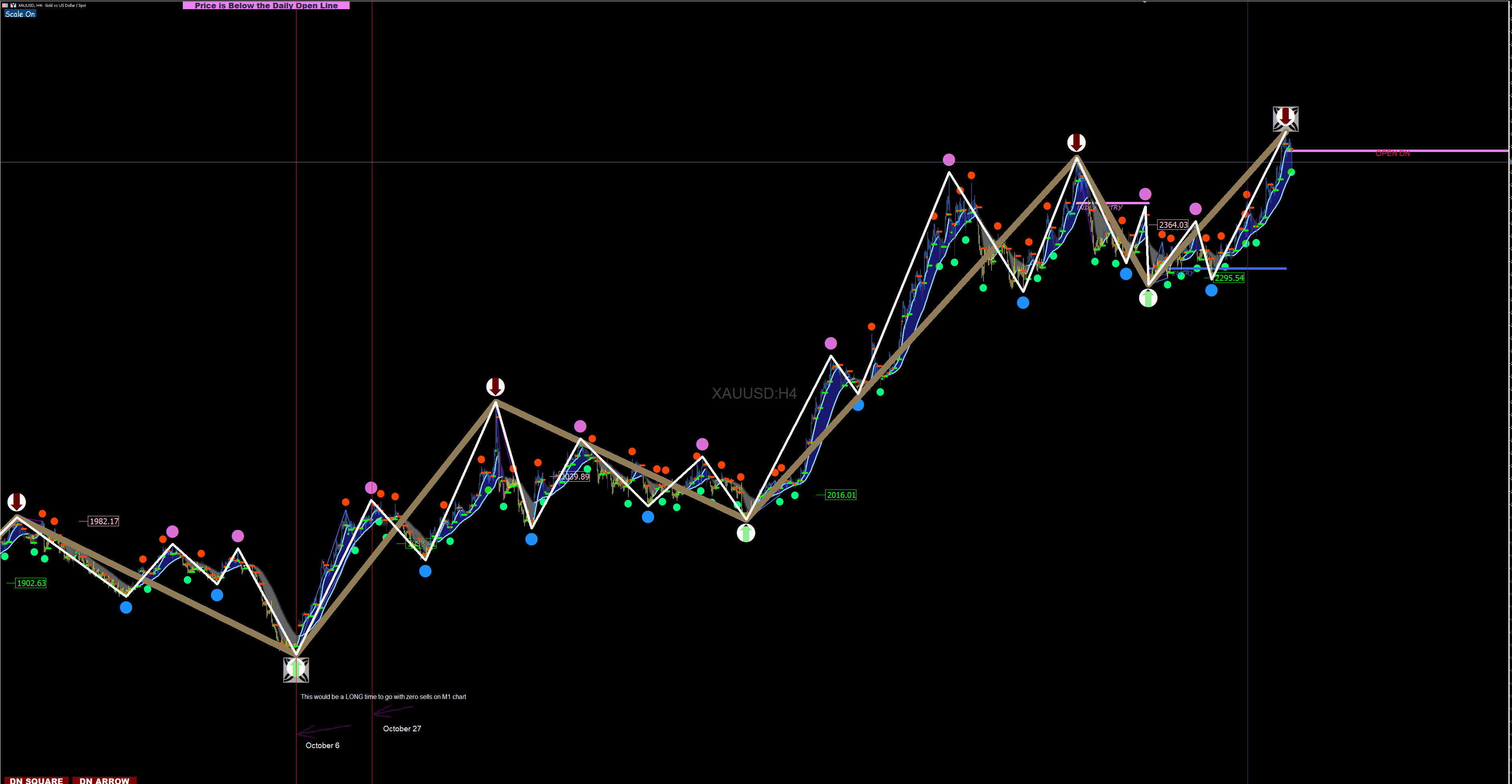The height and width of the screenshot is (784, 1512).
Task: Click the October 27 date text label
Action: tap(401, 728)
